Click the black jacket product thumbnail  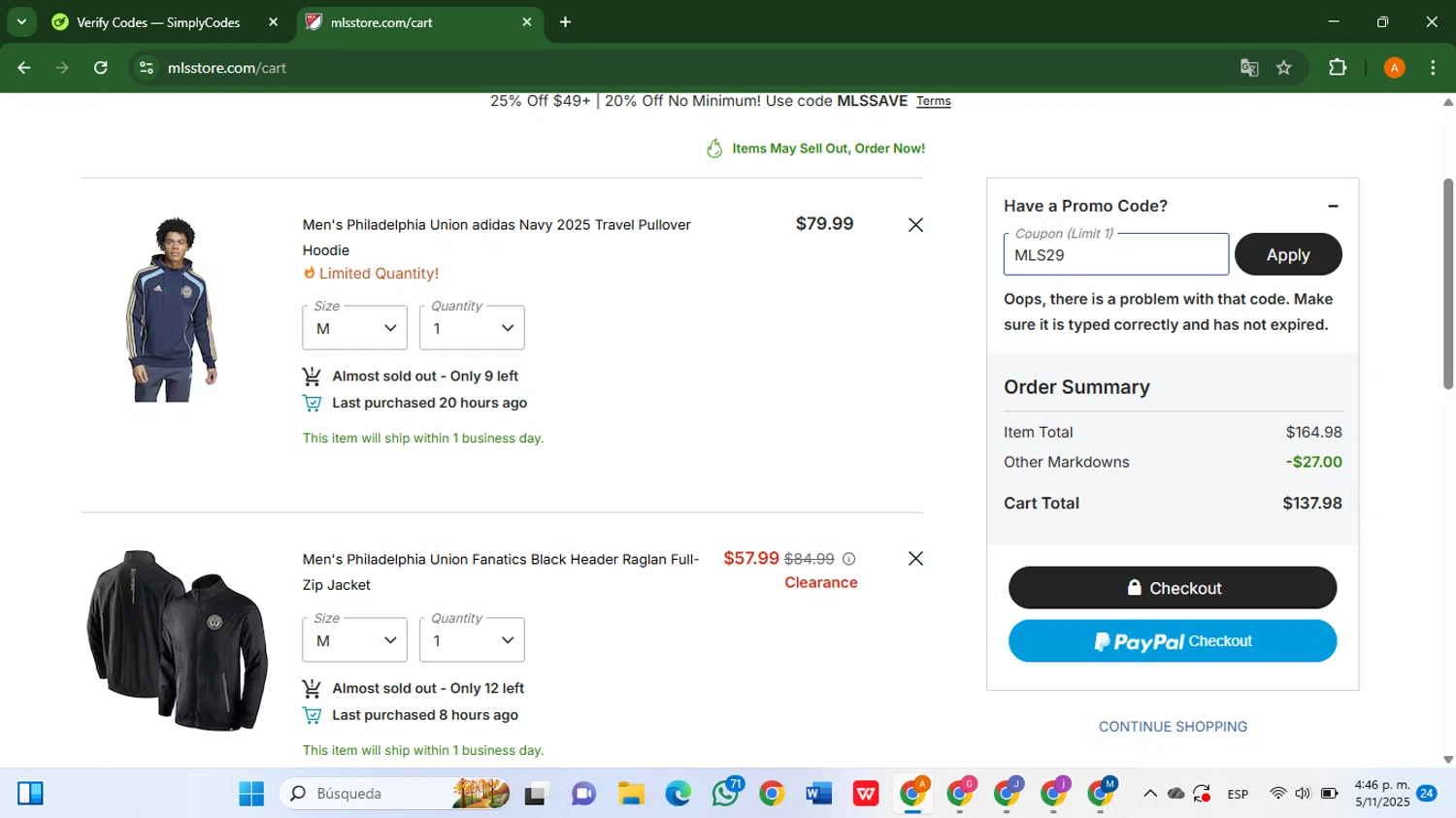pos(178,640)
